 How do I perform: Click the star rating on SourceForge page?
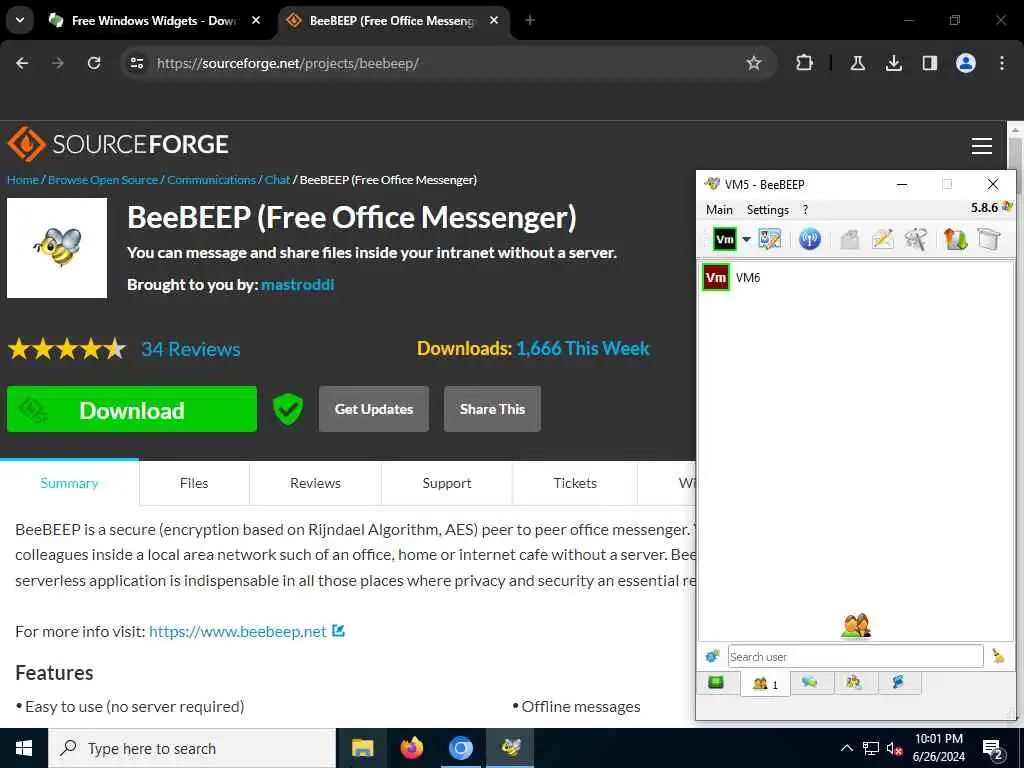tap(67, 349)
